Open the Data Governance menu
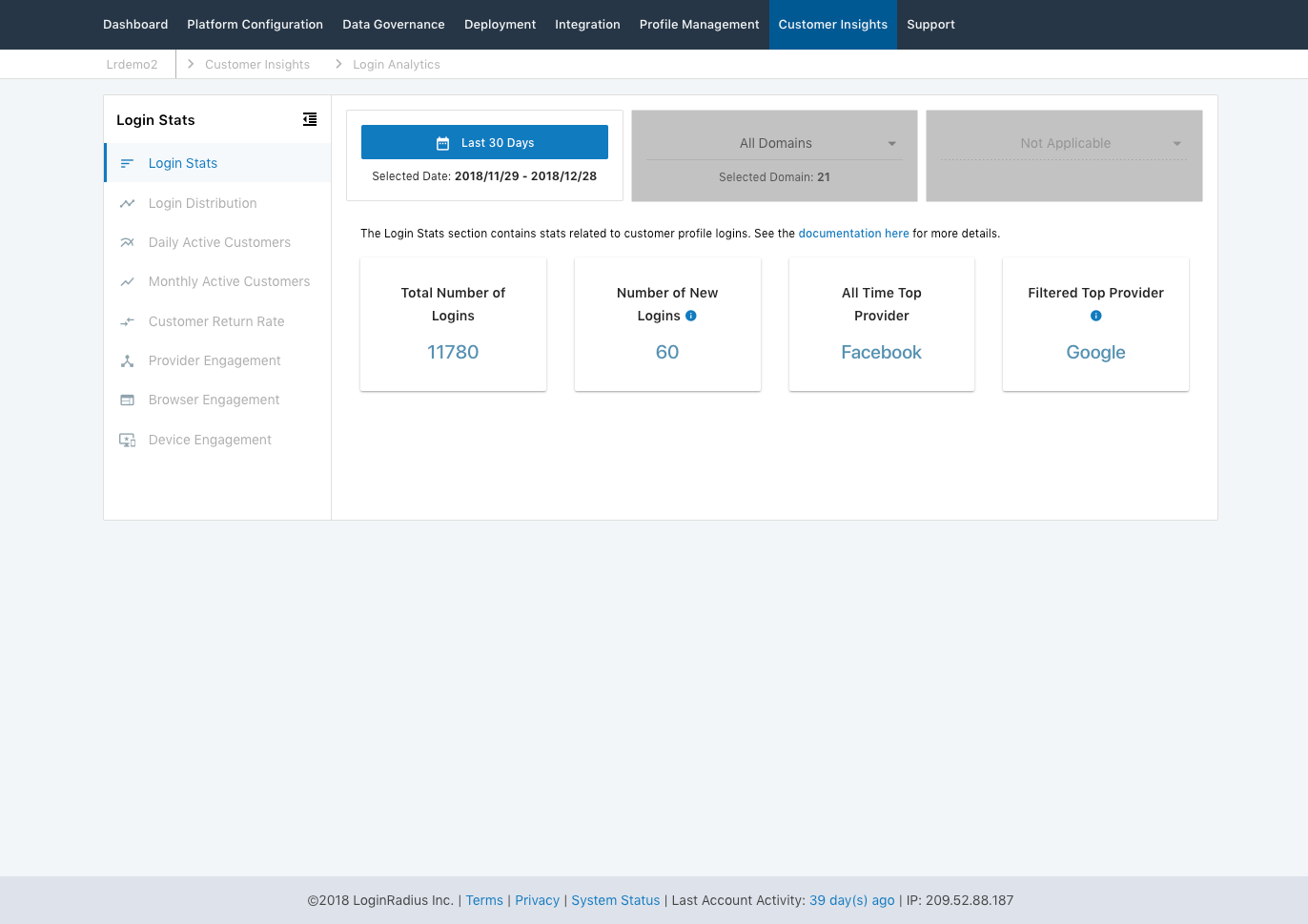The width and height of the screenshot is (1308, 924). pos(394,25)
